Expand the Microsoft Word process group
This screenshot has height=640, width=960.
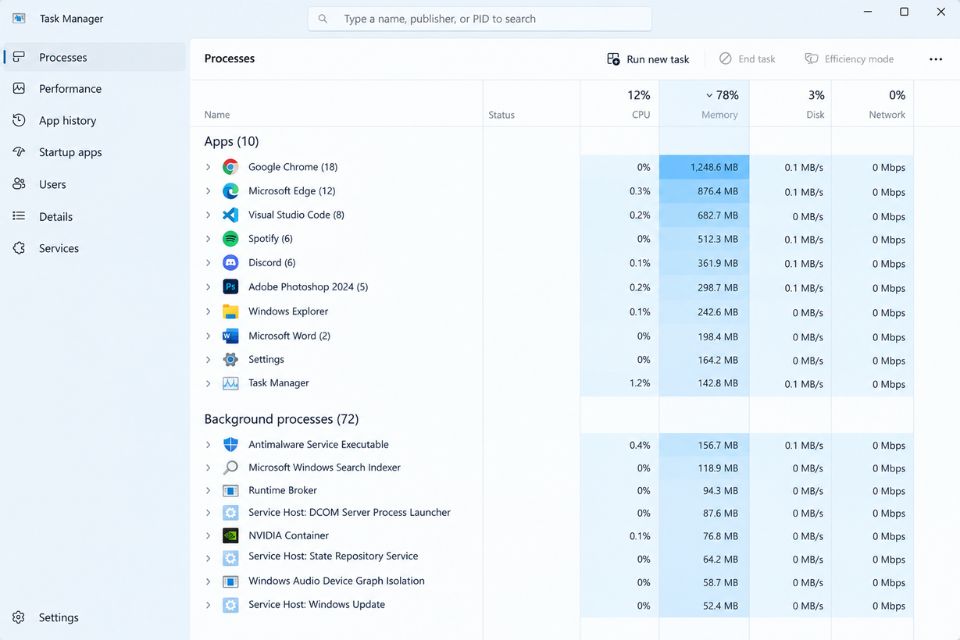coord(208,336)
